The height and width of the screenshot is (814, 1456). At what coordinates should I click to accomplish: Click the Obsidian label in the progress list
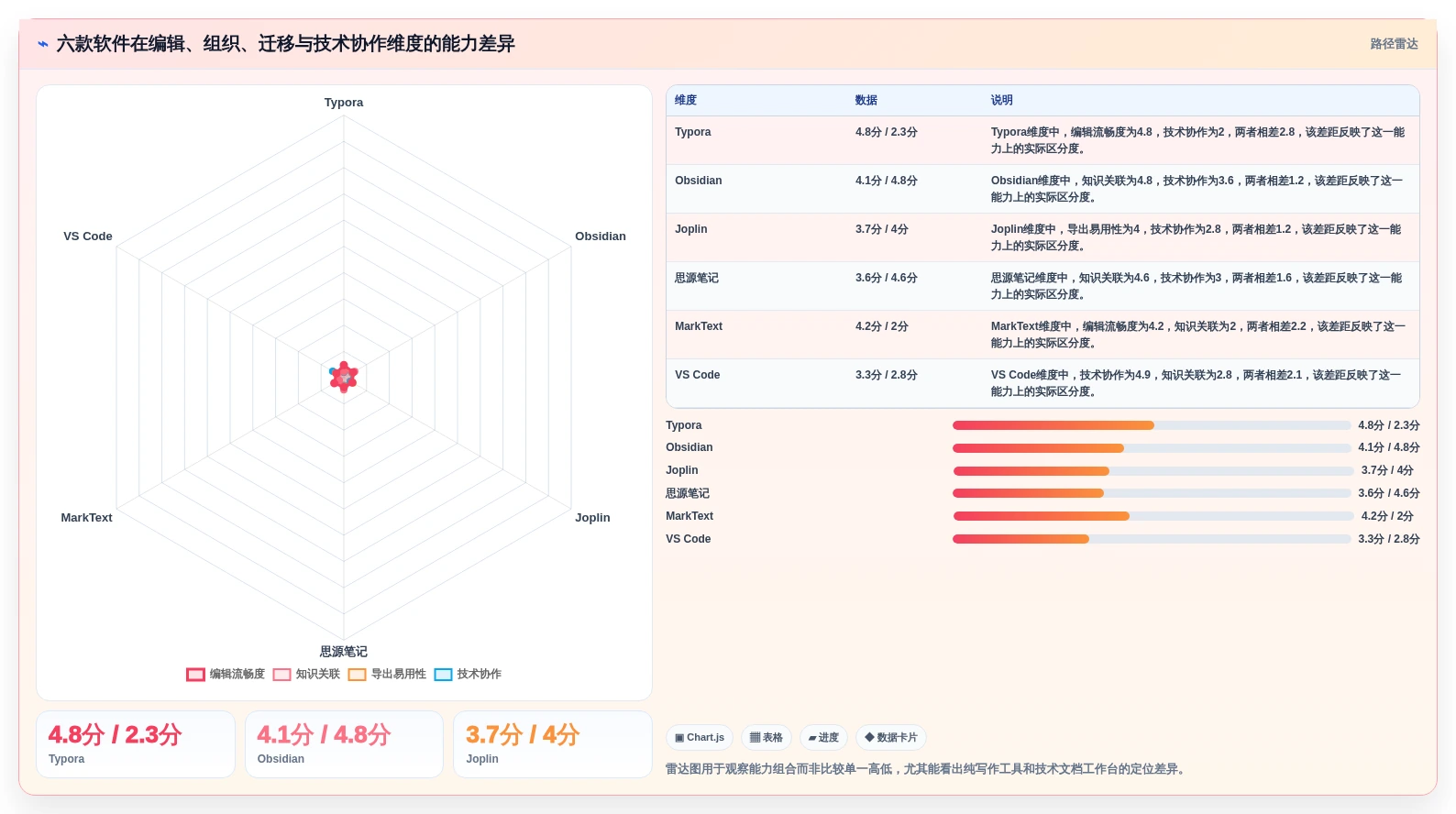tap(689, 447)
